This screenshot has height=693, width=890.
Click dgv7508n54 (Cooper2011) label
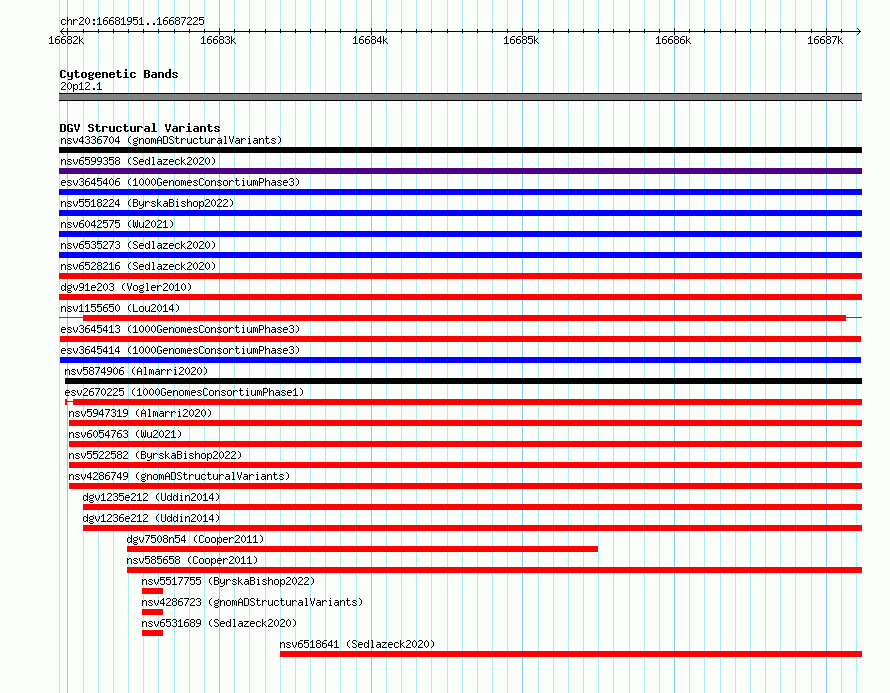click(195, 539)
